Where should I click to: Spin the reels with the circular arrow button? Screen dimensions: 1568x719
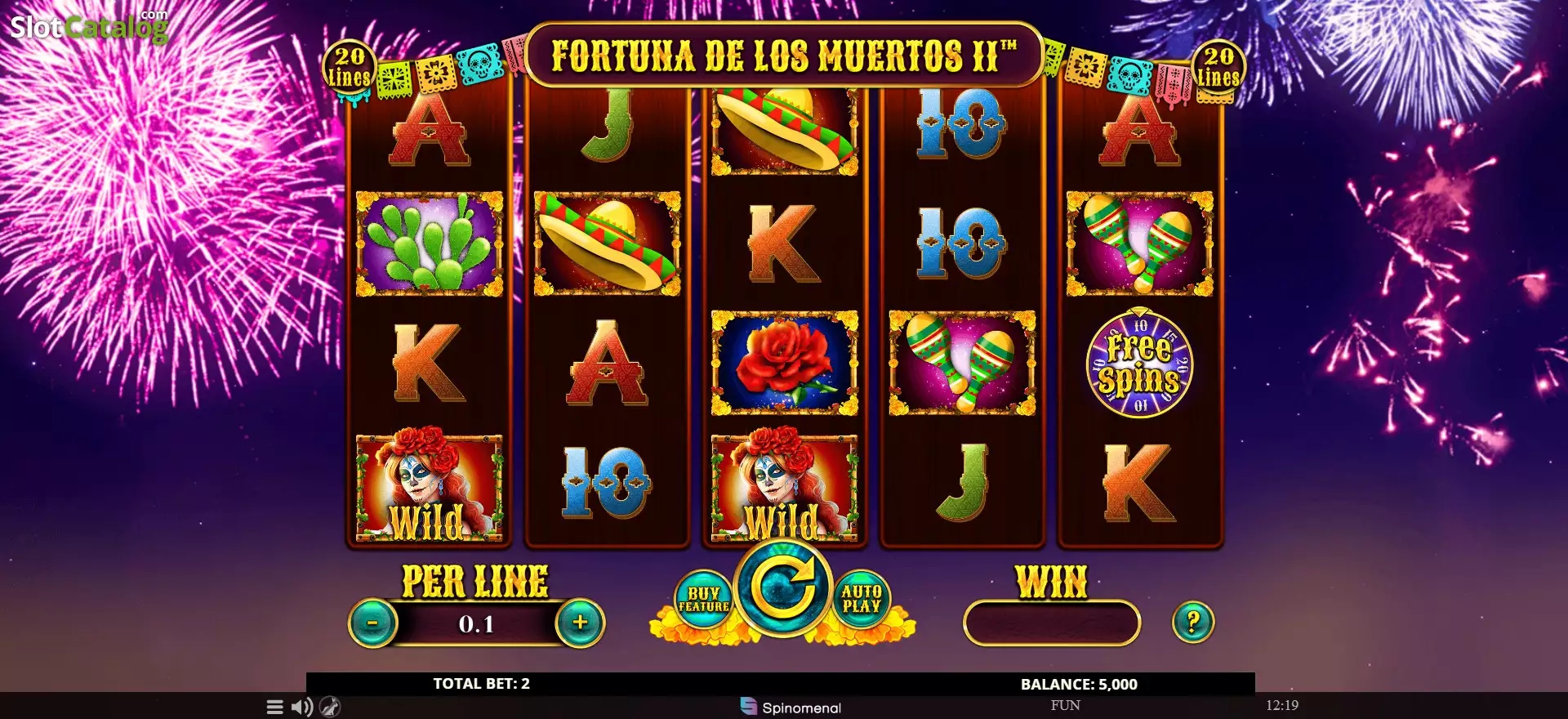(x=783, y=587)
